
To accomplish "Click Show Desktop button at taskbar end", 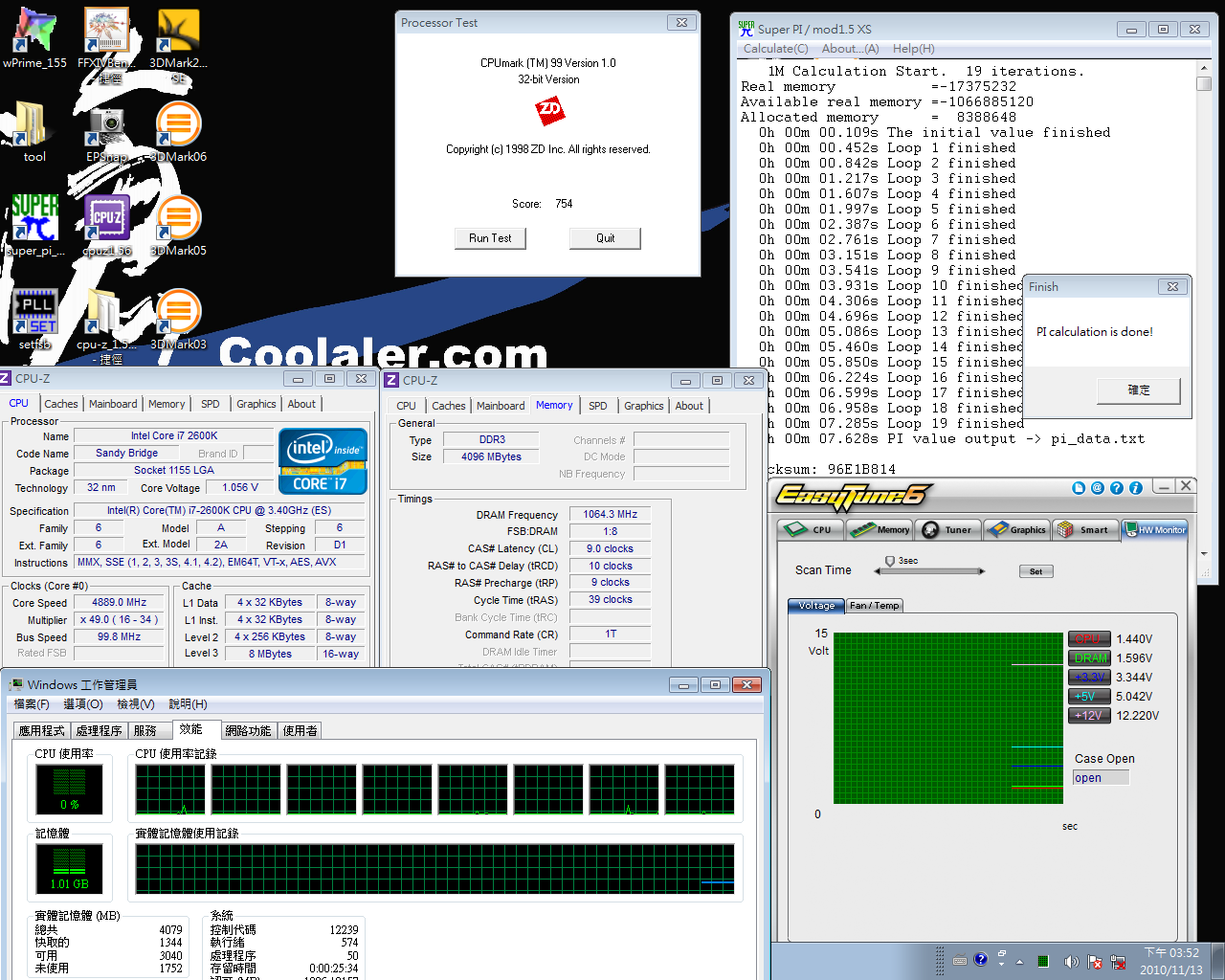I will [x=1217, y=961].
